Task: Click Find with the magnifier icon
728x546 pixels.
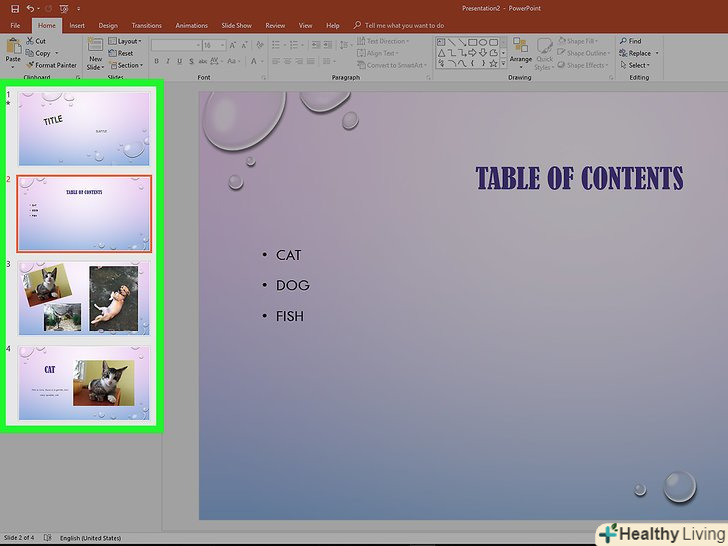Action: pyautogui.click(x=630, y=41)
